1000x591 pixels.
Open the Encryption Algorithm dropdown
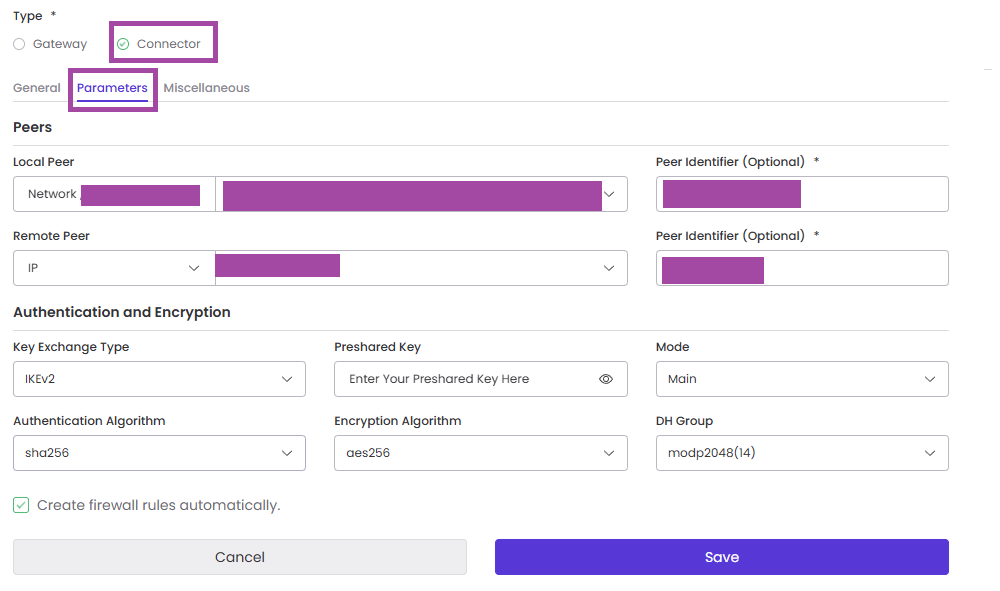pyautogui.click(x=481, y=453)
